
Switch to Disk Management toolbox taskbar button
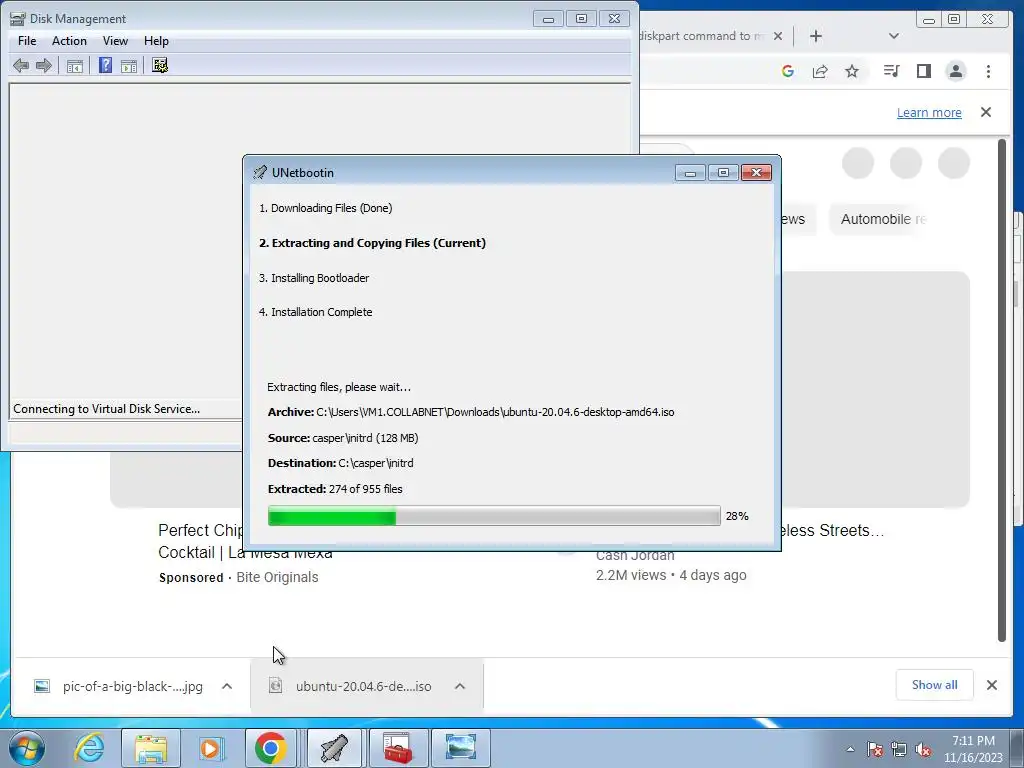pyautogui.click(x=397, y=748)
